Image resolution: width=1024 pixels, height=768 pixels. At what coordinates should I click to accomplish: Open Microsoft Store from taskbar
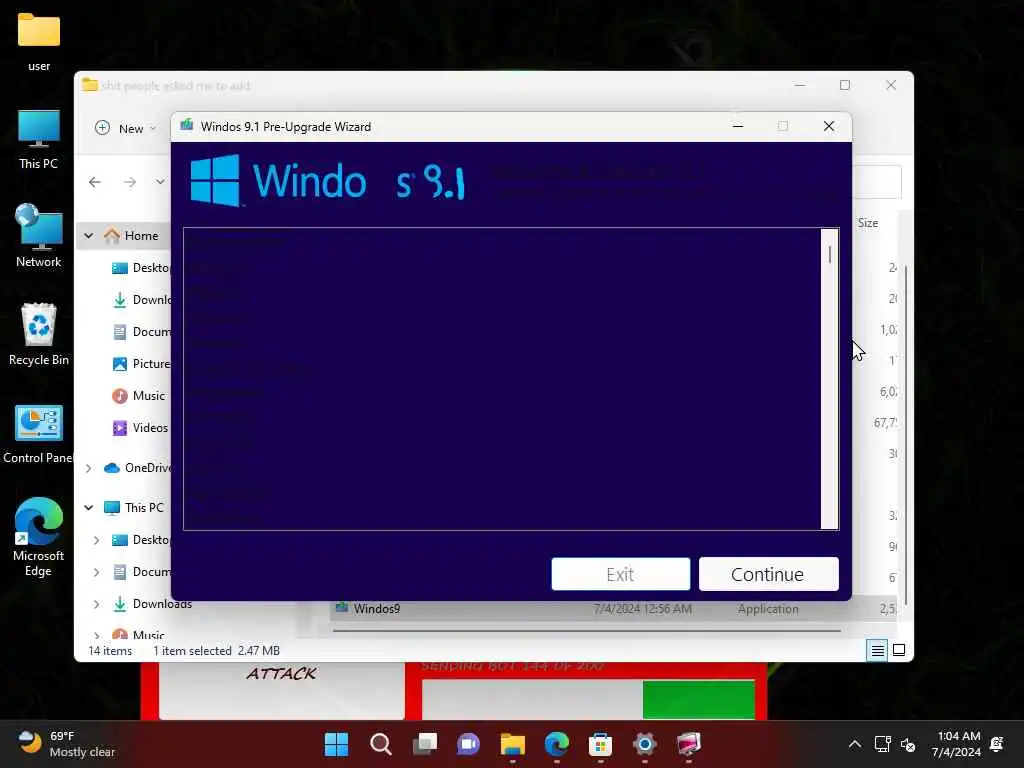601,744
